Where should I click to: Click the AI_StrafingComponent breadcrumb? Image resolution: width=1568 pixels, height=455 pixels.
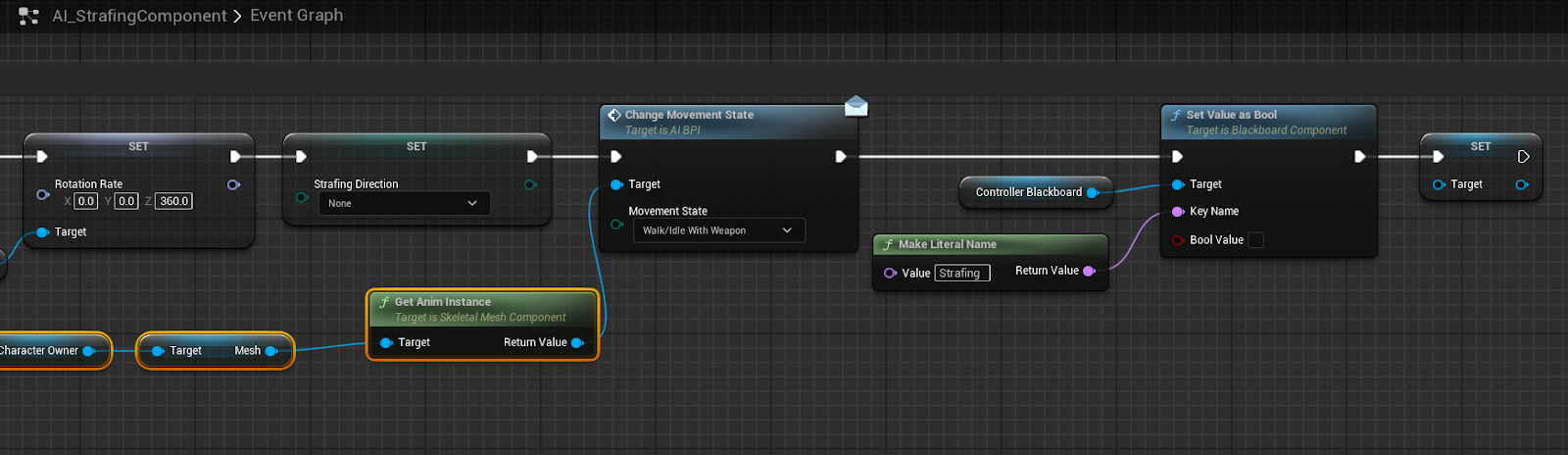[139, 16]
